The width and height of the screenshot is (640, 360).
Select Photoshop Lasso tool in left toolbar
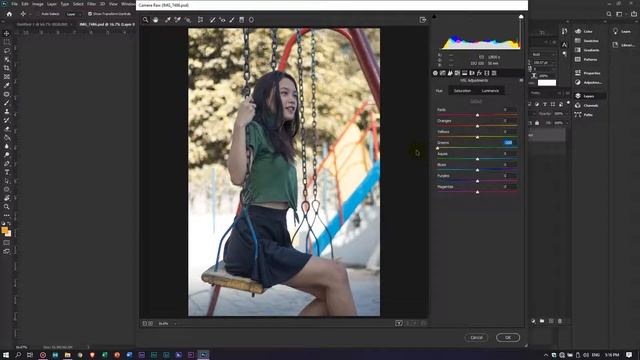point(7,51)
